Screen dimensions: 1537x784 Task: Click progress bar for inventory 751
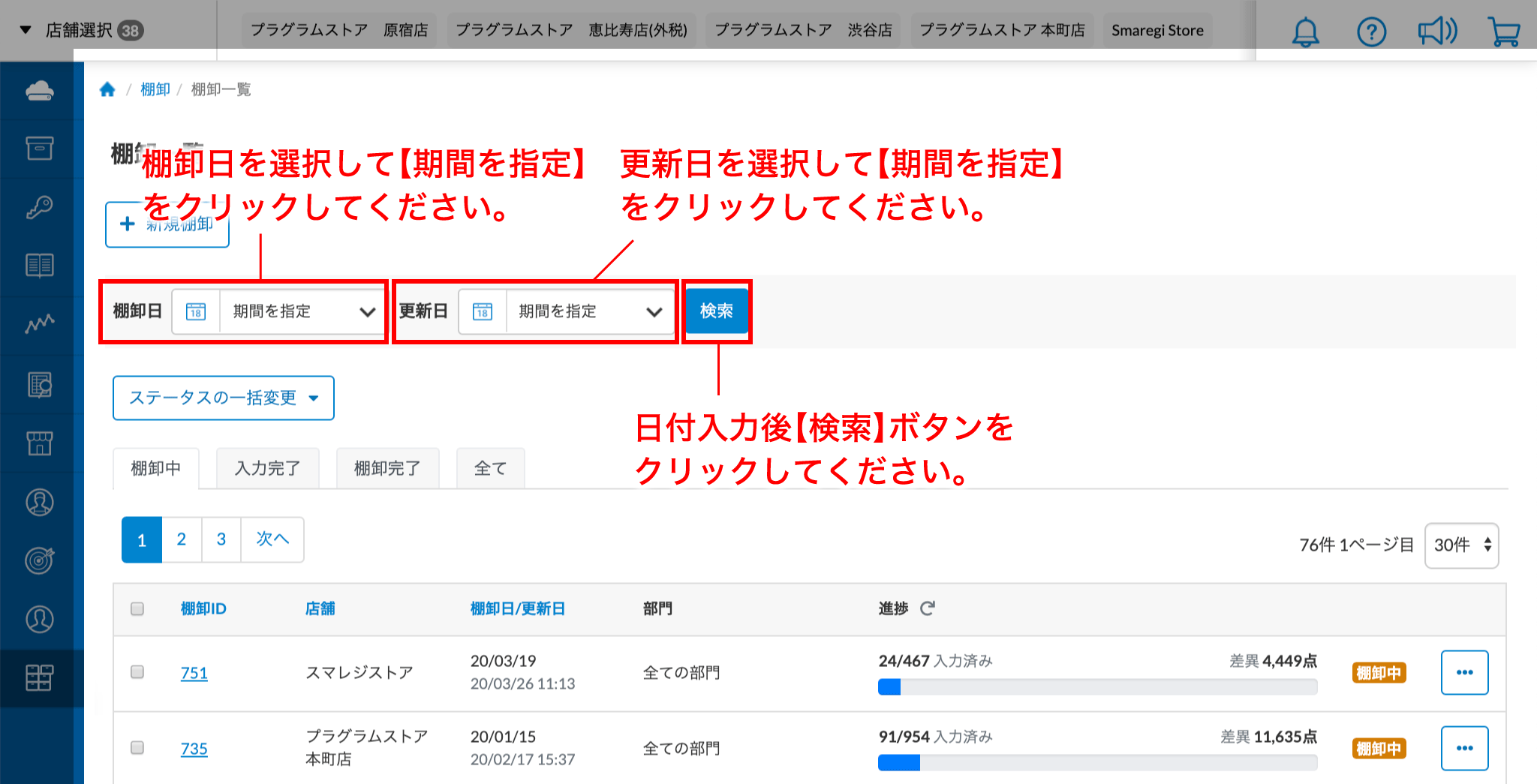pyautogui.click(x=1096, y=686)
